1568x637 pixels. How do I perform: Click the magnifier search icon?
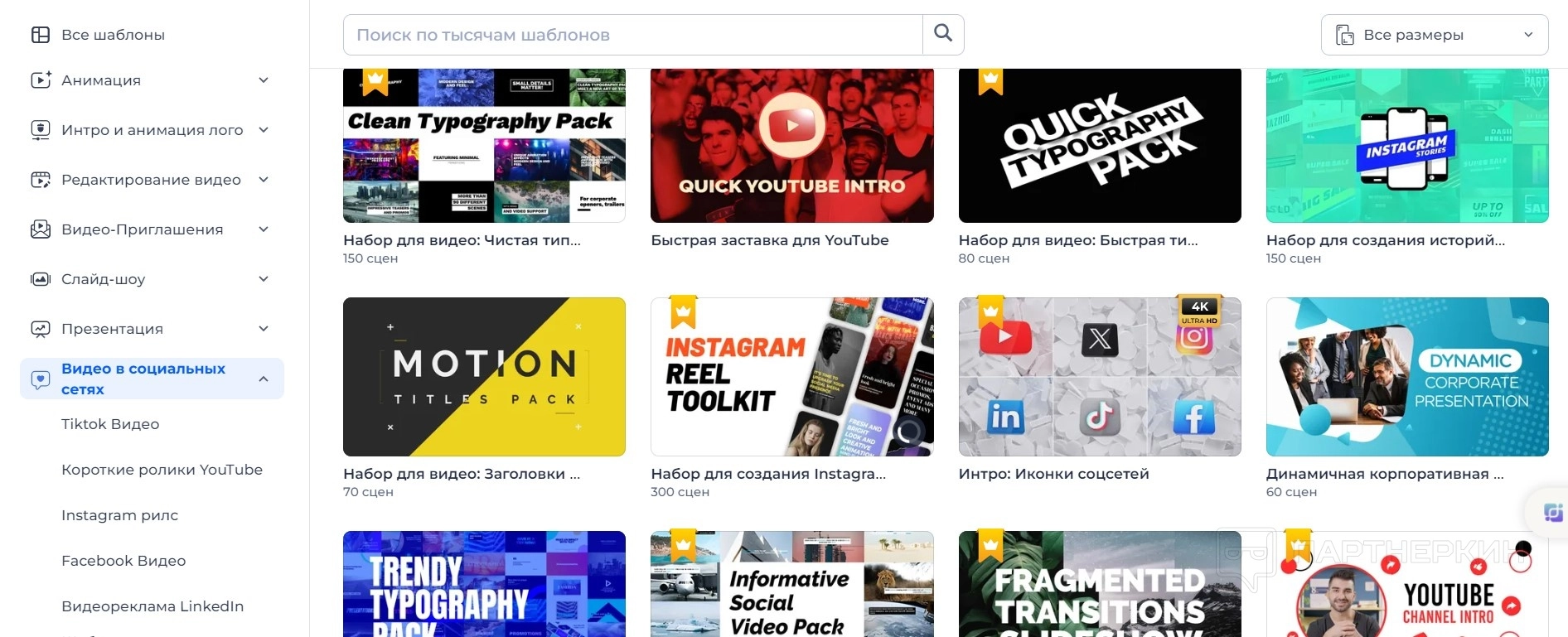(943, 33)
